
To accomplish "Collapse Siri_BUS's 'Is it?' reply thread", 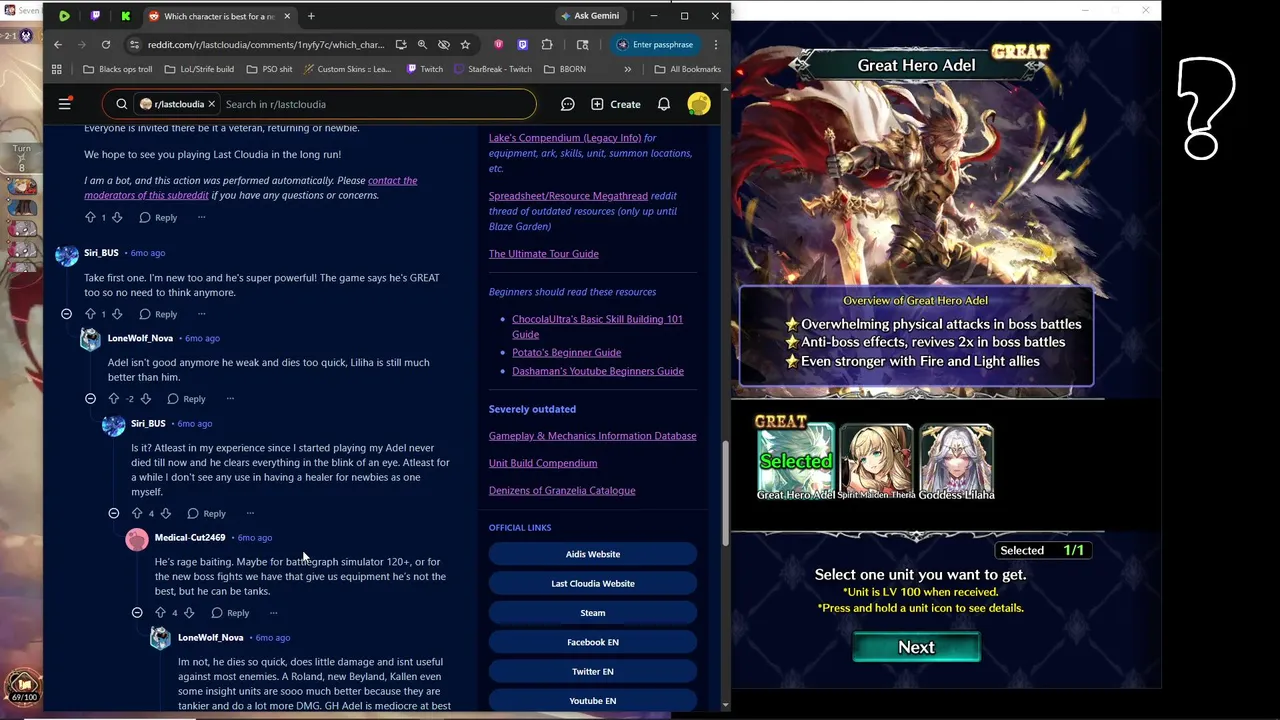I will pyautogui.click(x=114, y=513).
